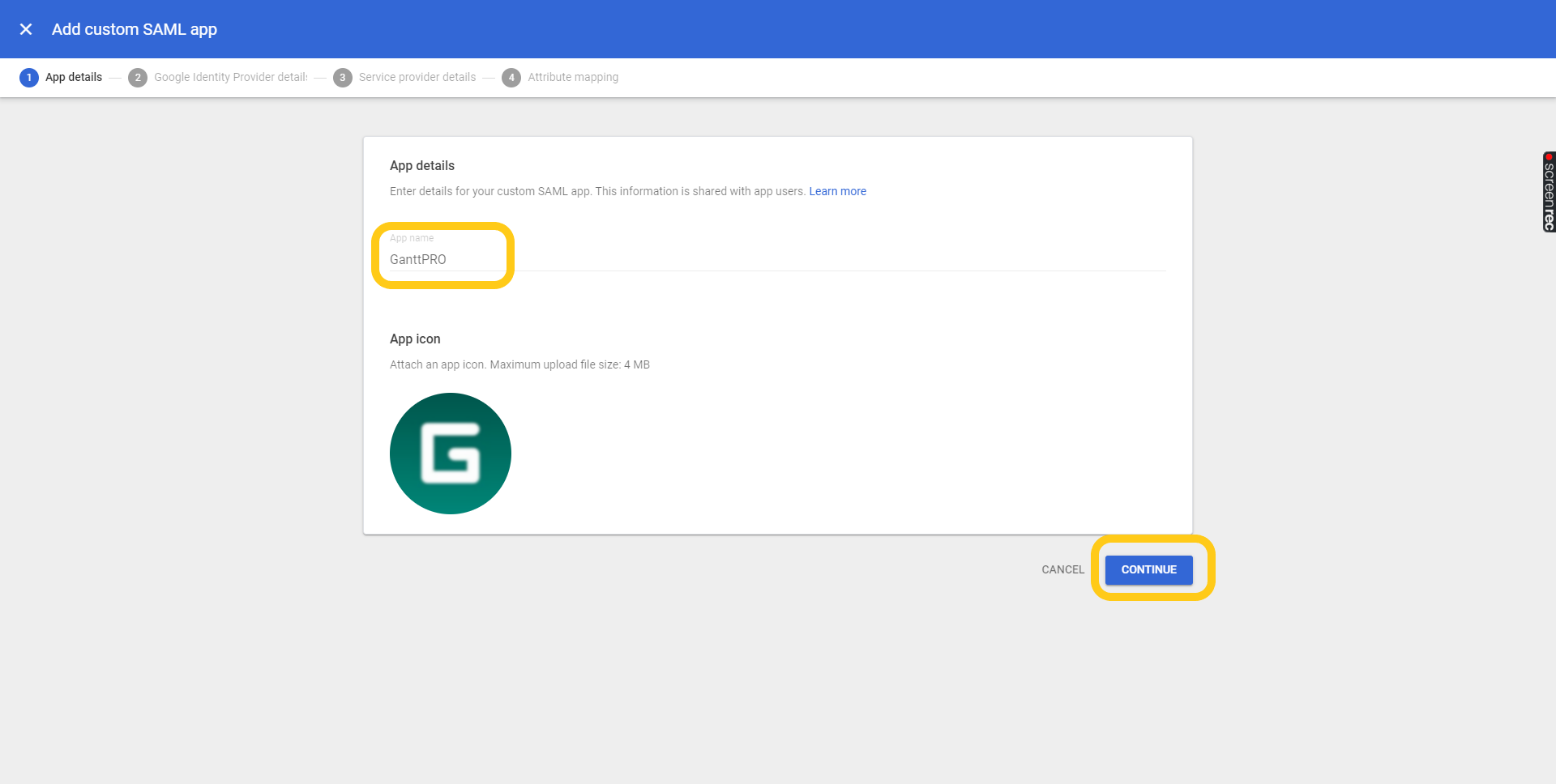Screen dimensions: 1556x784
Task: Select step 1 App details
Action: click(x=61, y=77)
